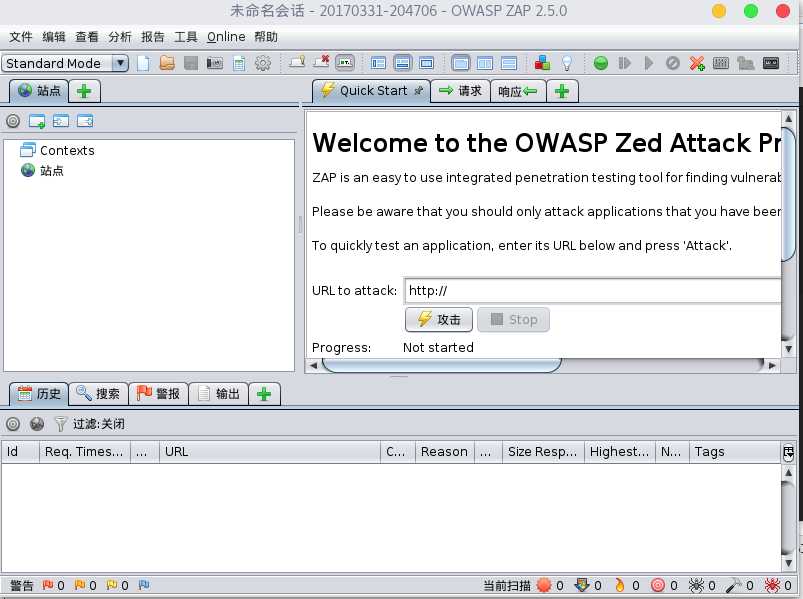This screenshot has width=803, height=599.
Task: Click the icon with red X in toolbar
Action: pyautogui.click(x=321, y=62)
